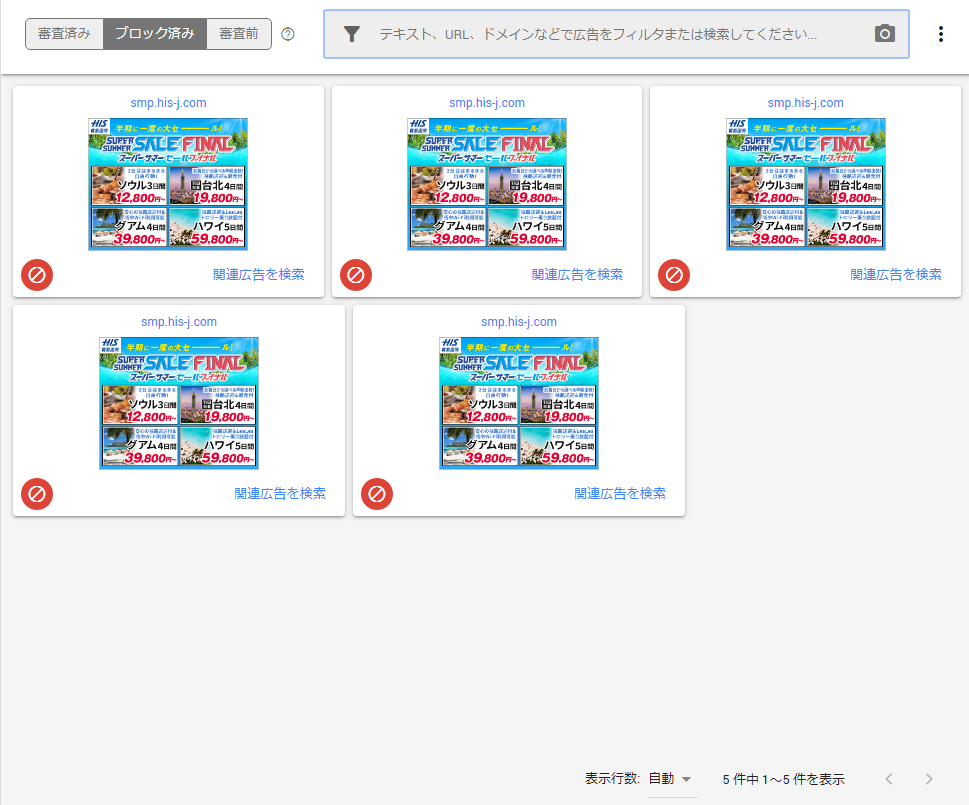Toggle blocked icon on bottom-right ad card
Viewport: 969px width, 805px height.
[377, 494]
